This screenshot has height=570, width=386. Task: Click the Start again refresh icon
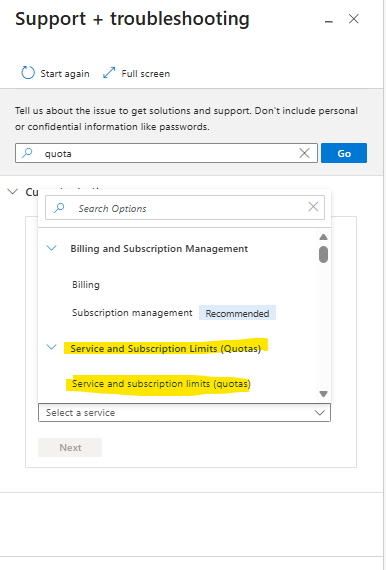[x=28, y=73]
